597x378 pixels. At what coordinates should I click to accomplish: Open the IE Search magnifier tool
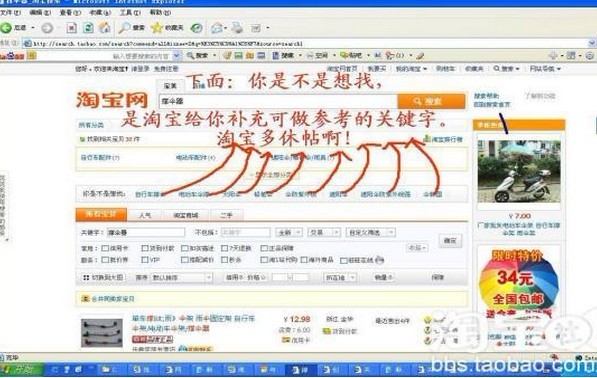coord(132,28)
